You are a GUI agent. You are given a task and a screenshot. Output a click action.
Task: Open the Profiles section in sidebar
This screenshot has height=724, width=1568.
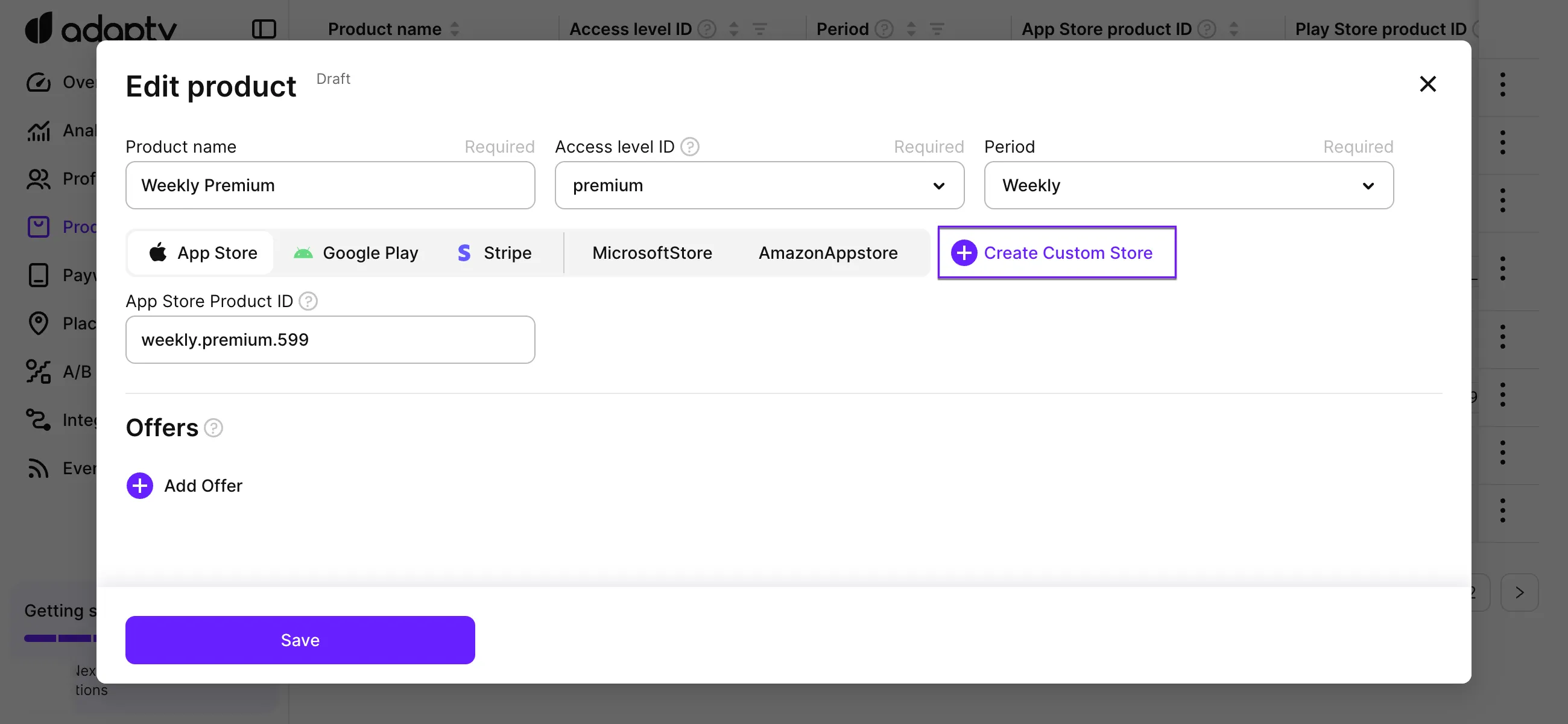coord(39,179)
